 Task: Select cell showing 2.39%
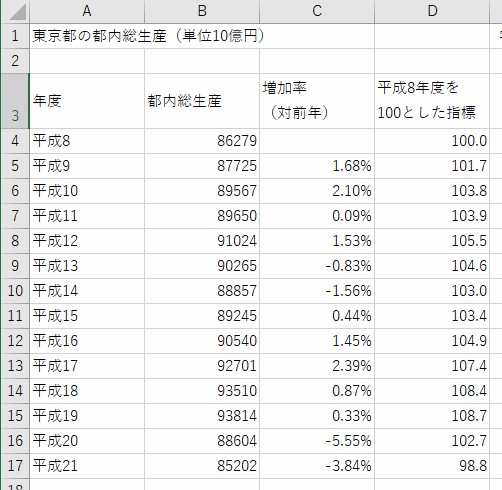click(x=317, y=366)
